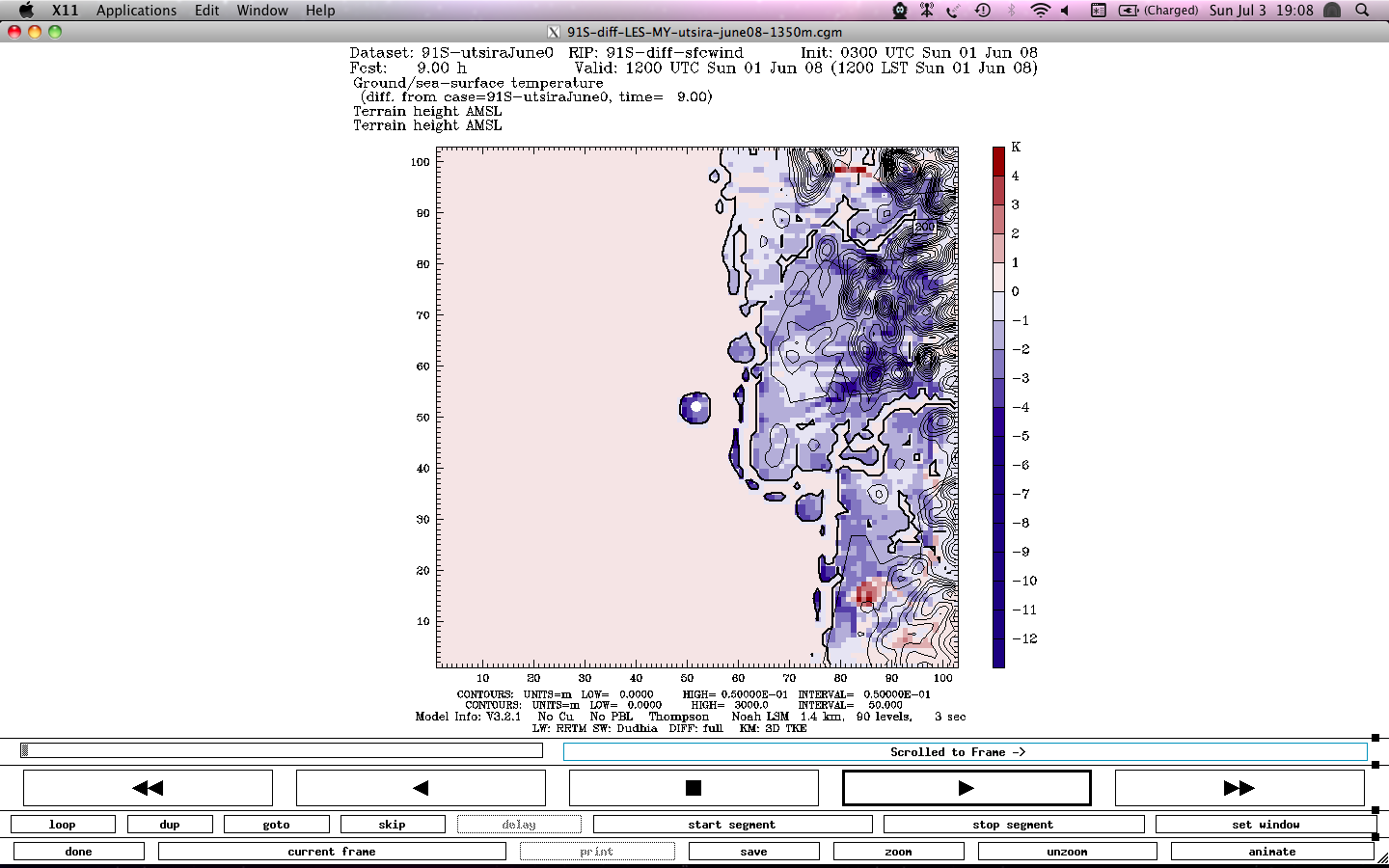Image resolution: width=1389 pixels, height=868 pixels.
Task: Open the Applications menu
Action: tap(136, 11)
